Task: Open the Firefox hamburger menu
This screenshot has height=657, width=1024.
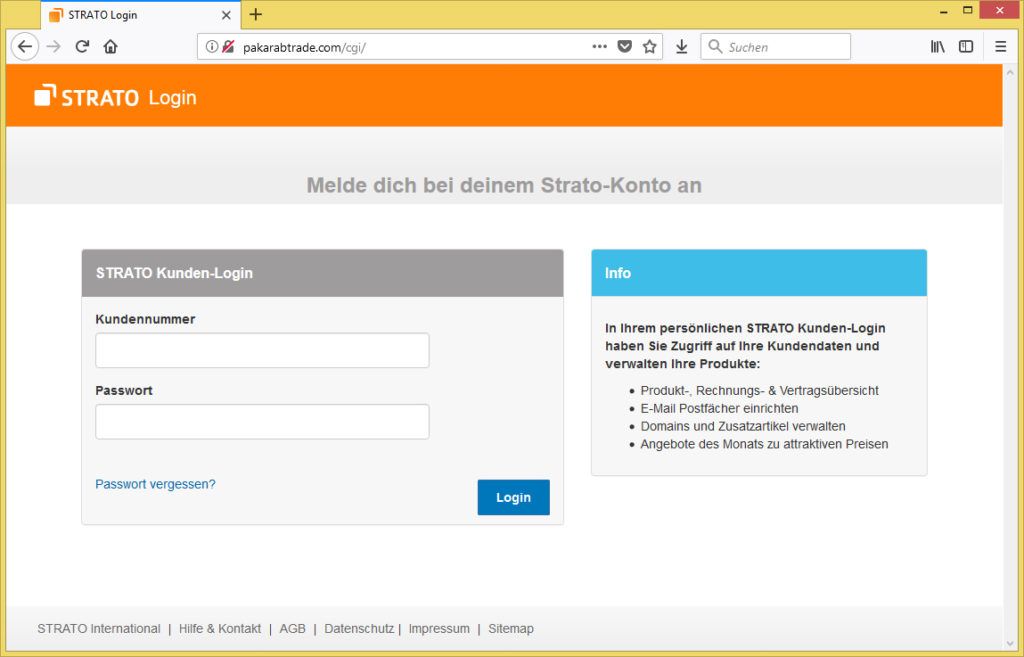Action: 1000,46
